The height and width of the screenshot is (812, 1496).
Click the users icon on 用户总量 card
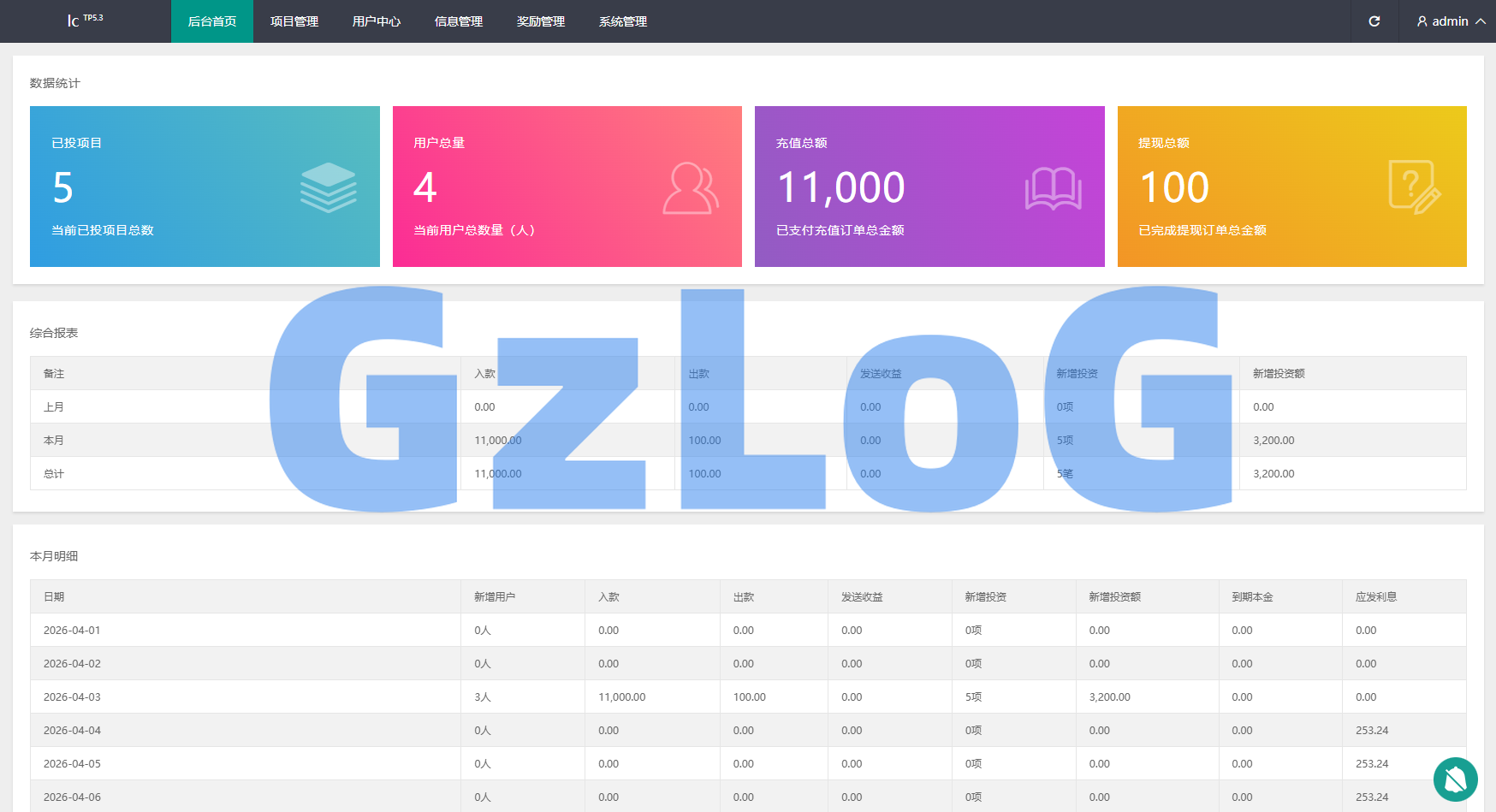(x=690, y=188)
